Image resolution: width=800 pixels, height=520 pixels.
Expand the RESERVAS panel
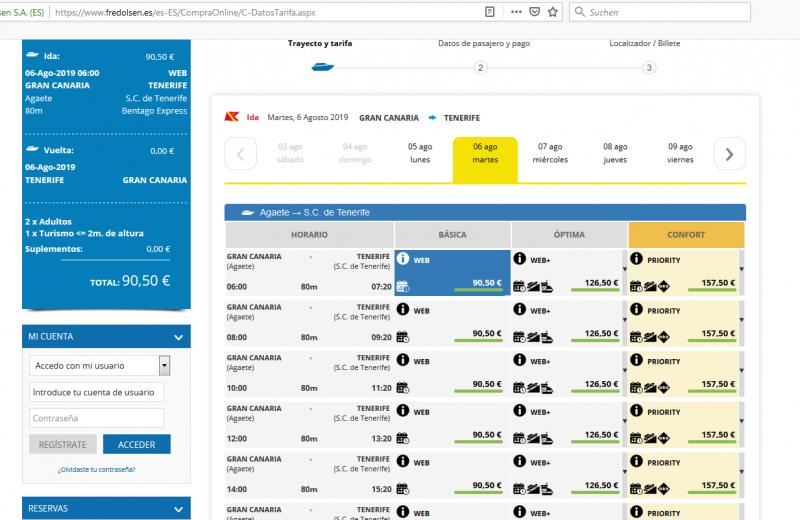click(x=178, y=509)
